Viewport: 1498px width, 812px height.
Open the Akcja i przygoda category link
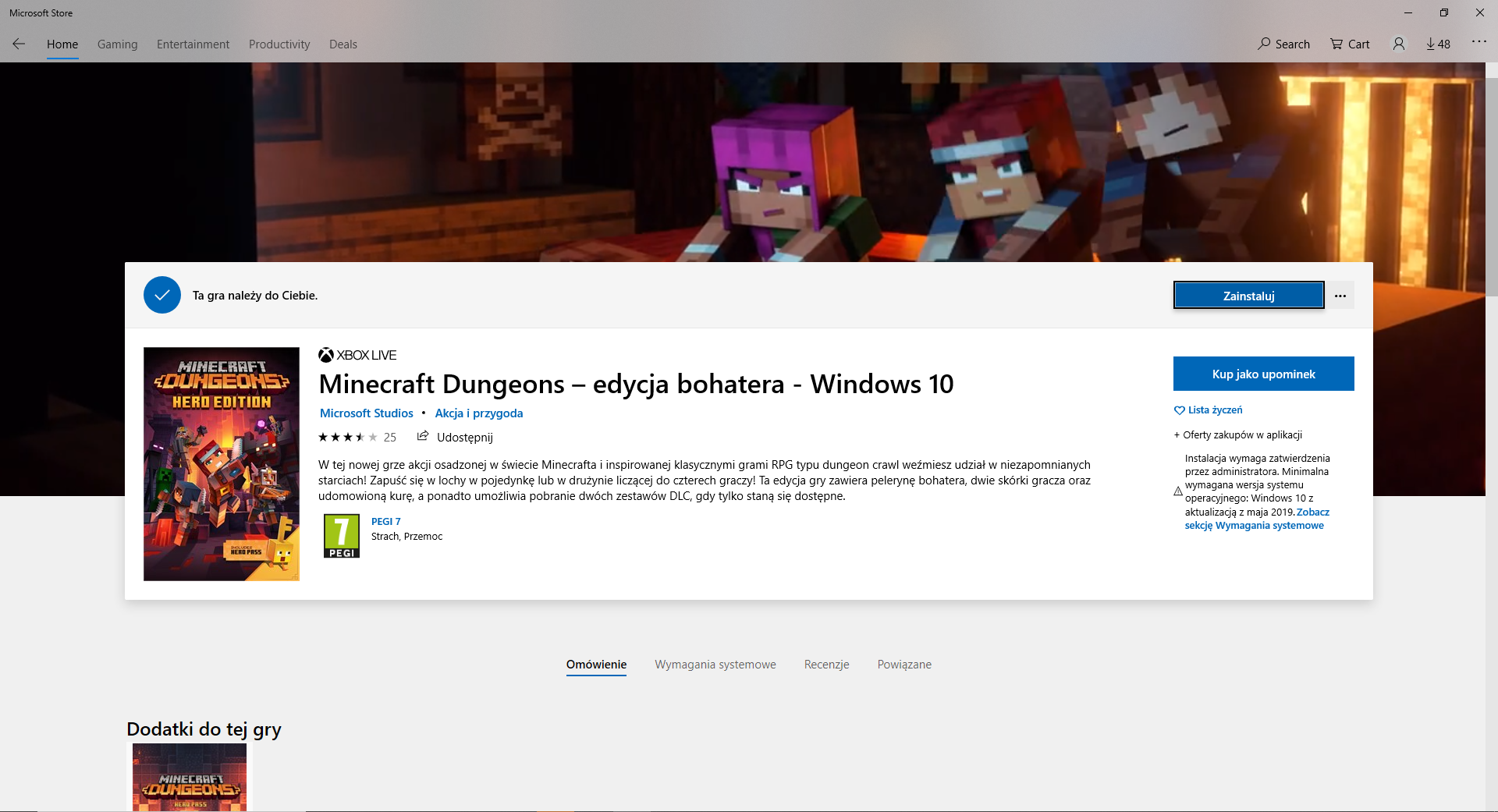[x=479, y=413]
